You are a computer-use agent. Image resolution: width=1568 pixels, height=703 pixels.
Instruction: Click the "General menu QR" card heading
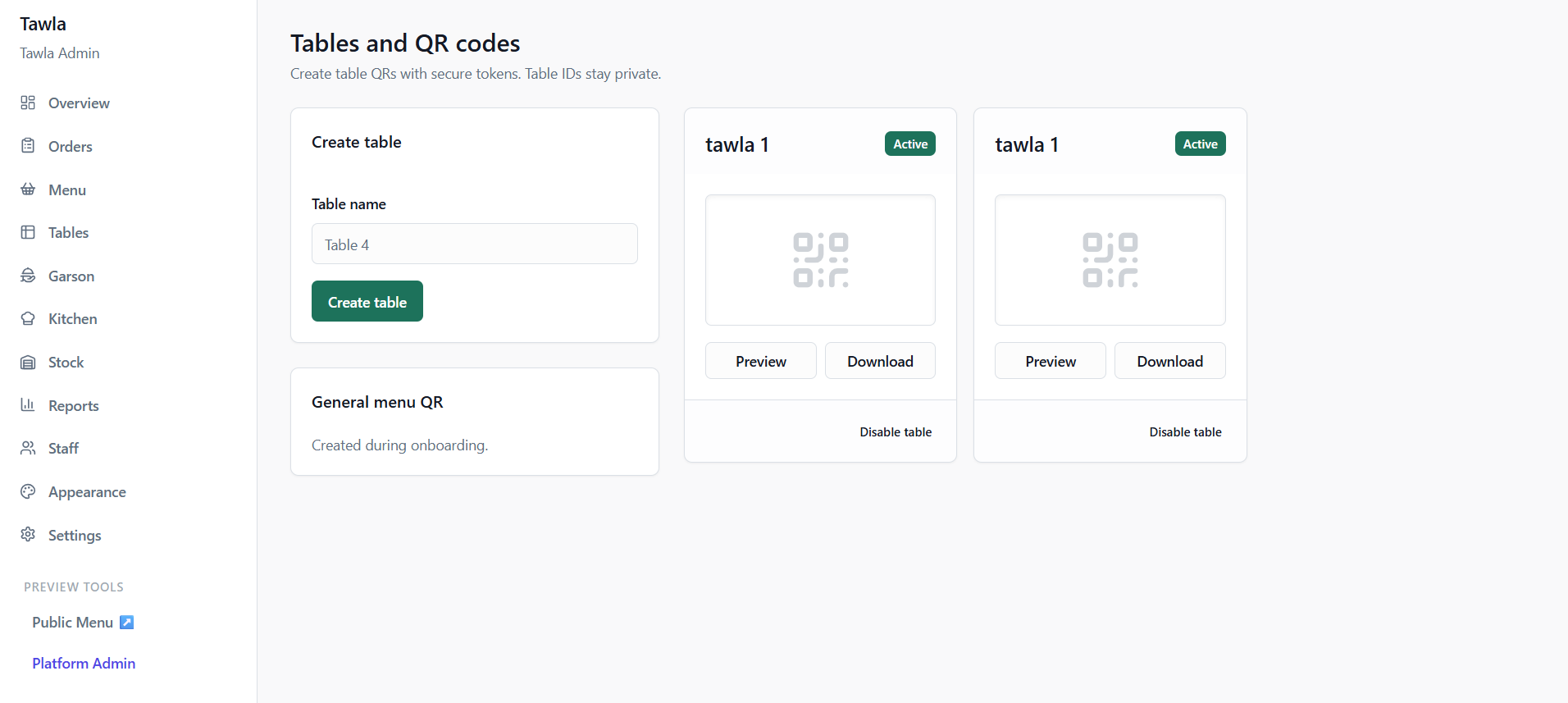[x=377, y=402]
